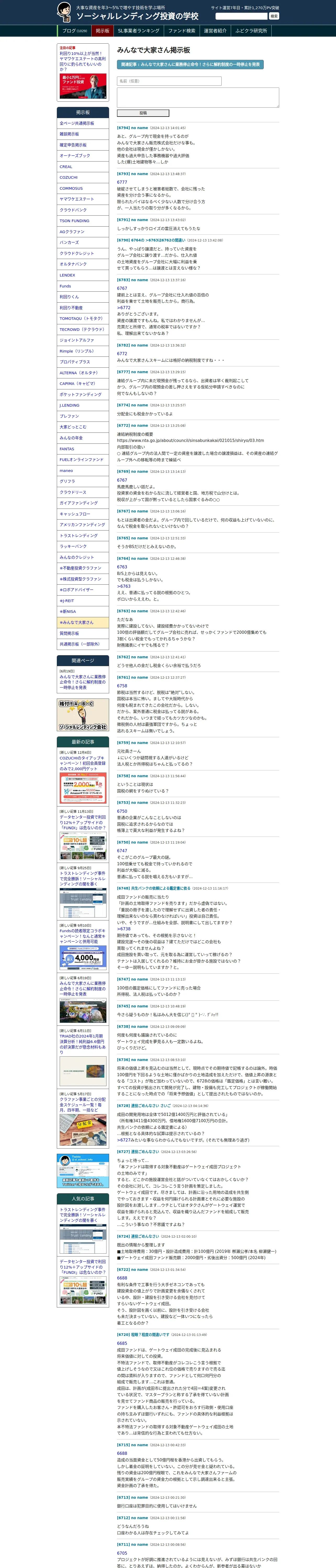The image size is (336, 1568).
Task: Open オーナーズブック board link
Action: click(x=83, y=156)
